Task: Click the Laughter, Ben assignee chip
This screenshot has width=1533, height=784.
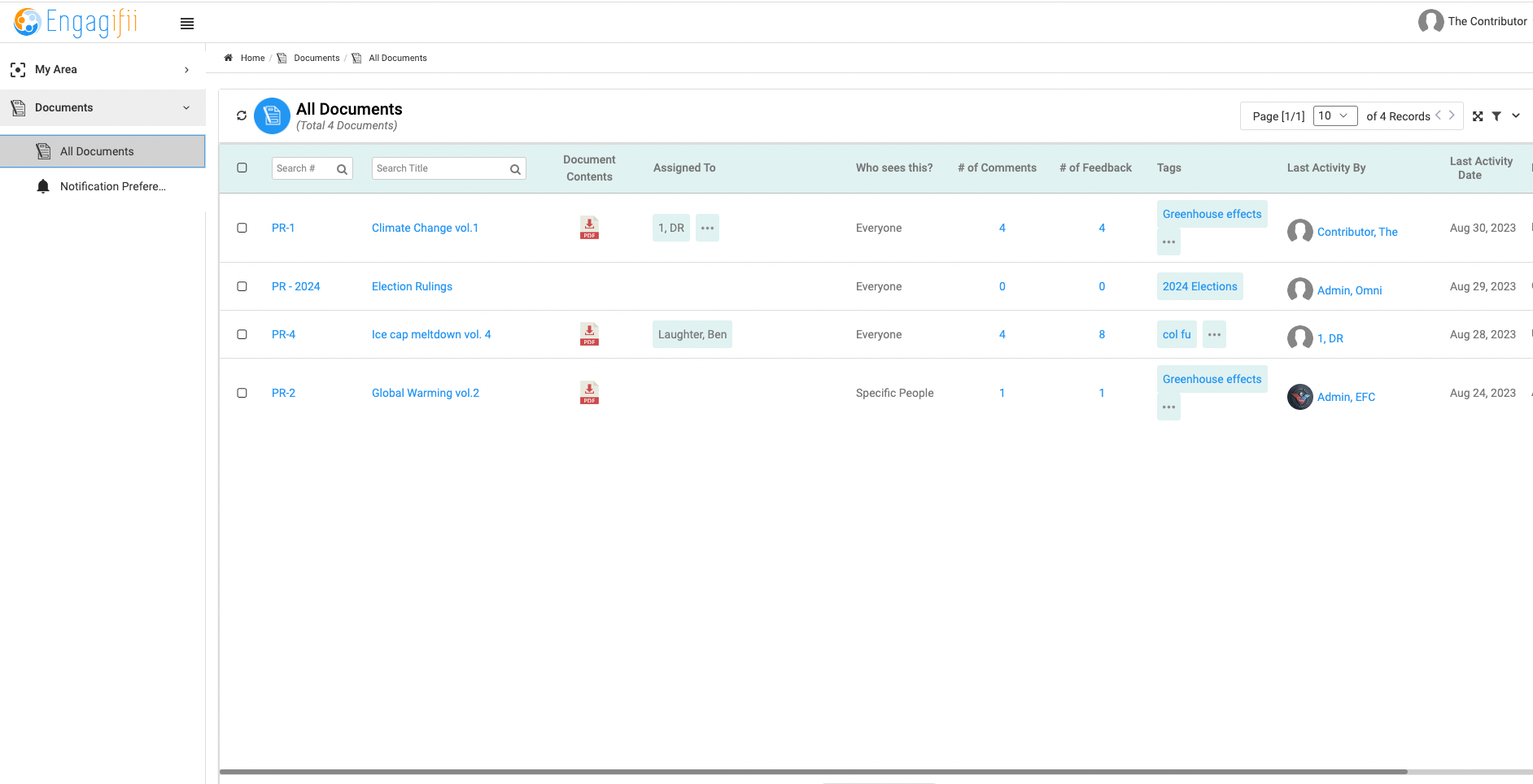Action: pyautogui.click(x=692, y=334)
